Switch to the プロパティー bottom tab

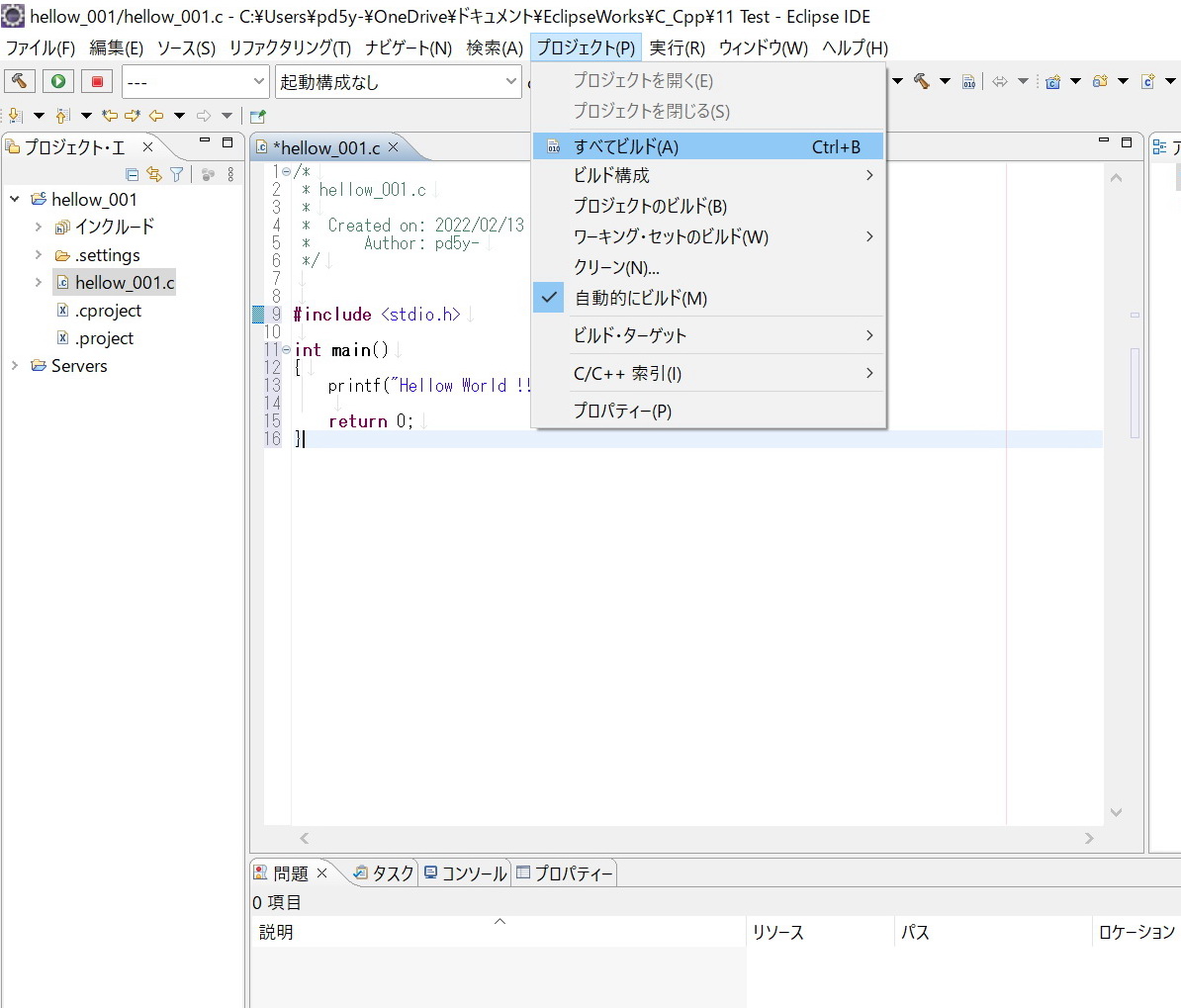(564, 873)
